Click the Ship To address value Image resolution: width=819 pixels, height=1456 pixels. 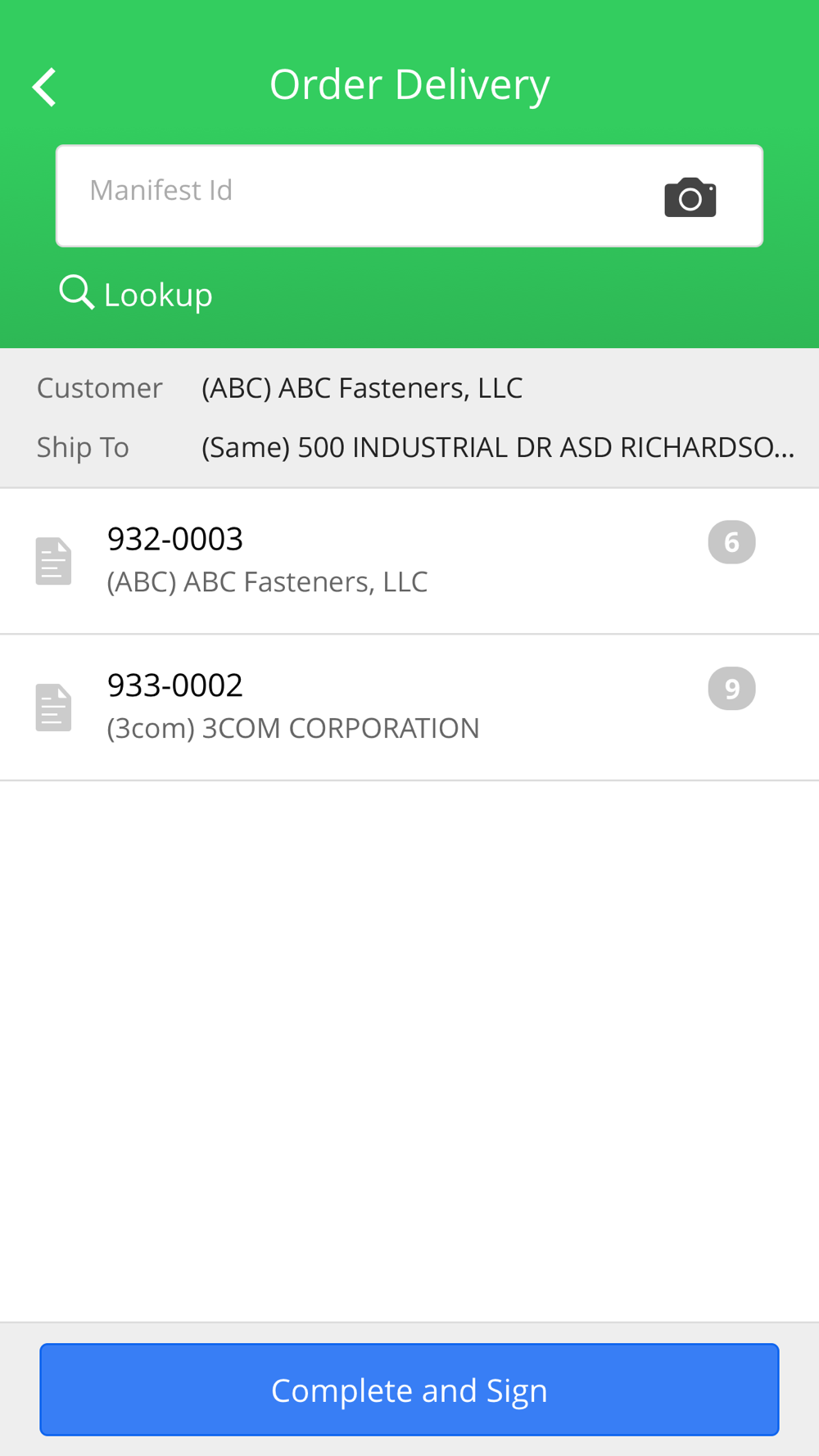point(498,447)
